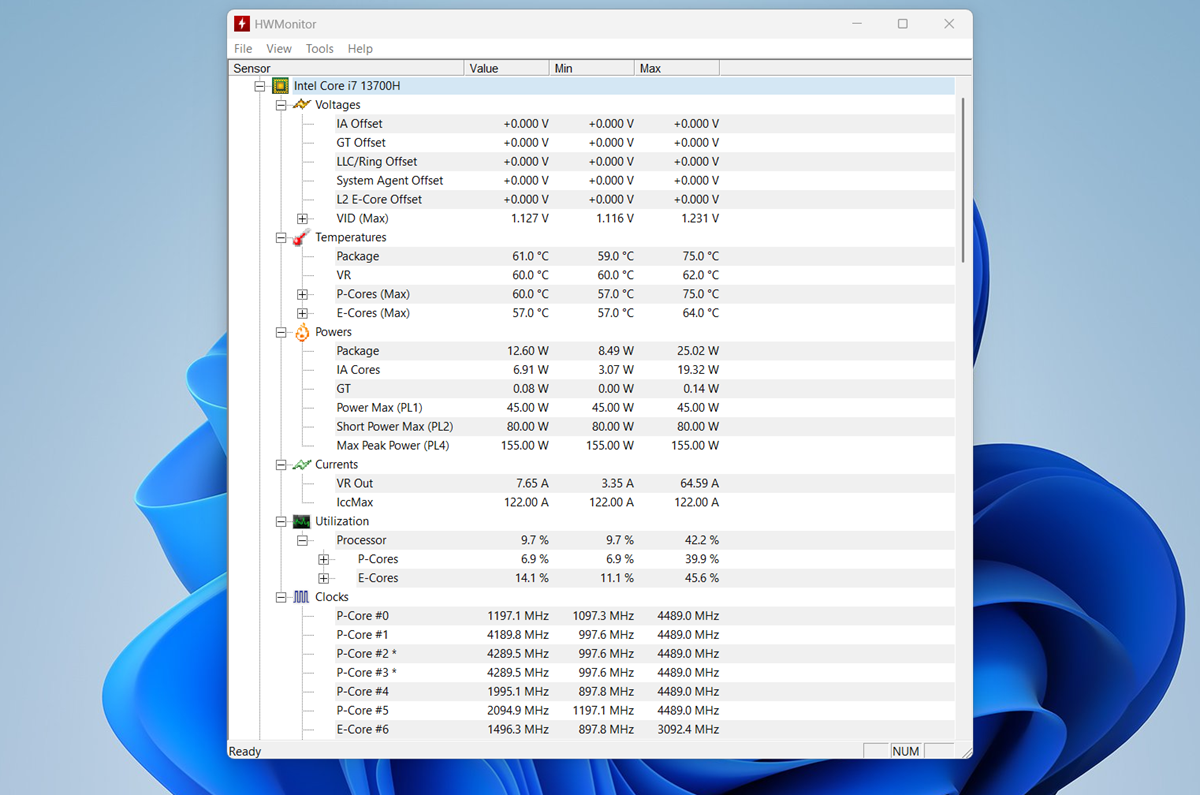Click the Min column header
The height and width of the screenshot is (795, 1200).
click(592, 68)
